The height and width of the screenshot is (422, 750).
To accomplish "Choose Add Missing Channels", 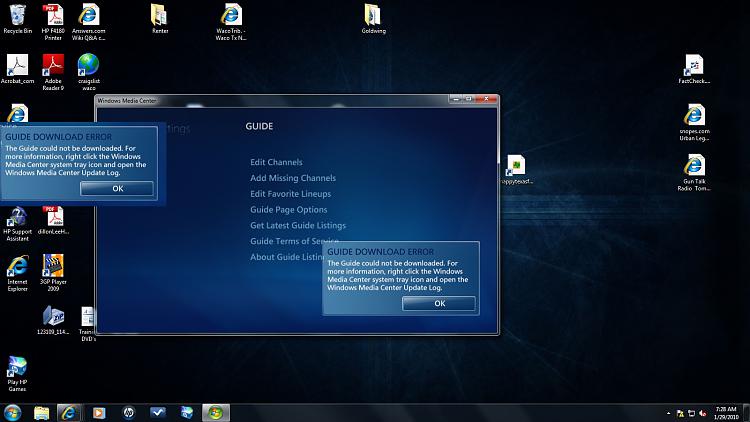I will click(x=293, y=178).
